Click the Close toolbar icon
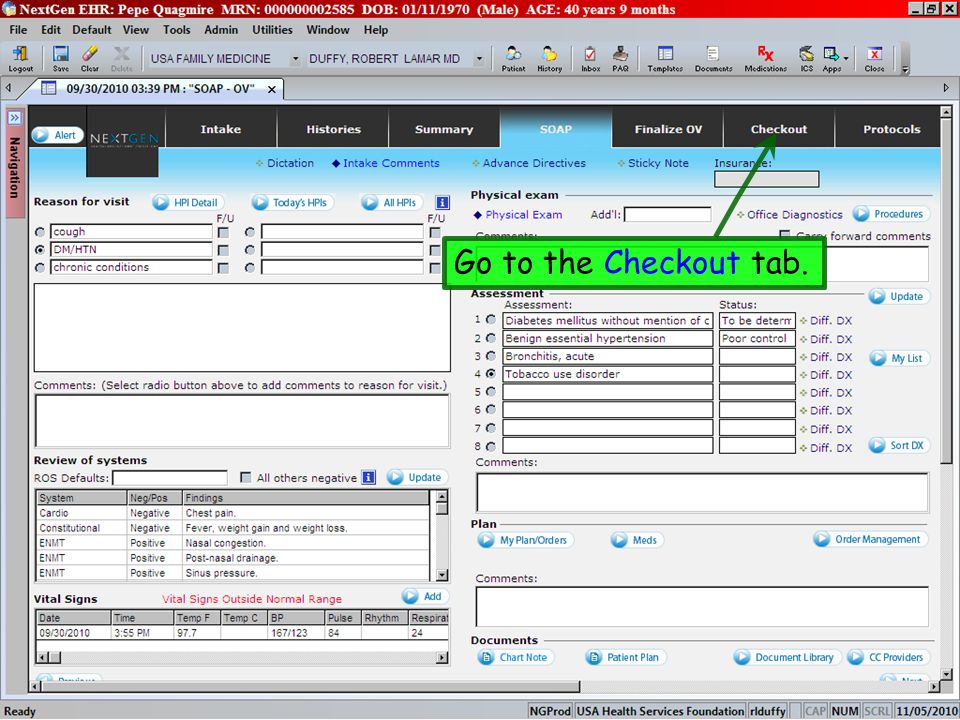This screenshot has height=720, width=960. [874, 59]
